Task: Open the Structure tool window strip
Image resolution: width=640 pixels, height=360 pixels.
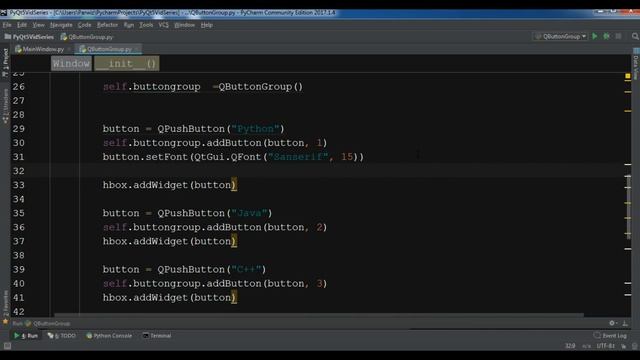Action: point(5,106)
